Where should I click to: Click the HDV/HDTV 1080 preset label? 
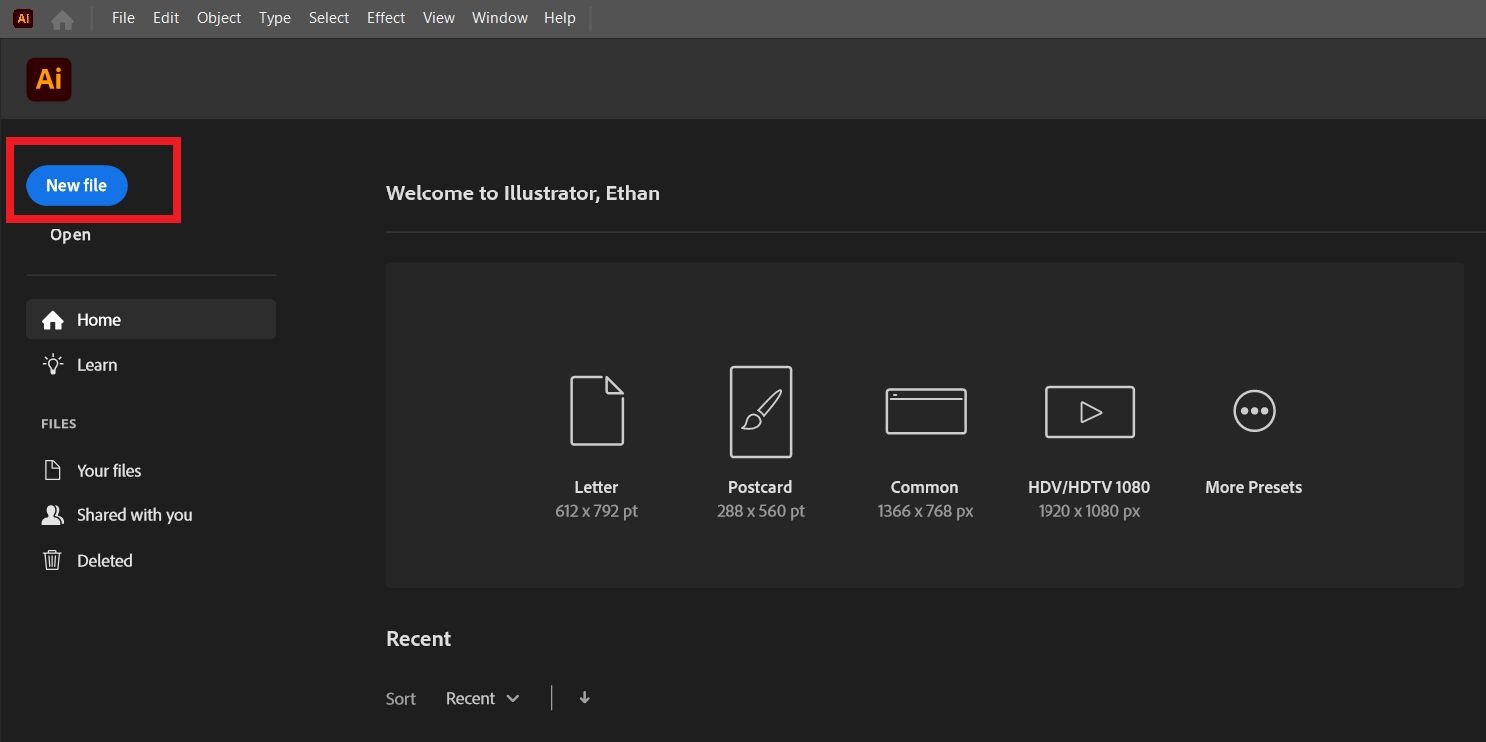(1089, 487)
